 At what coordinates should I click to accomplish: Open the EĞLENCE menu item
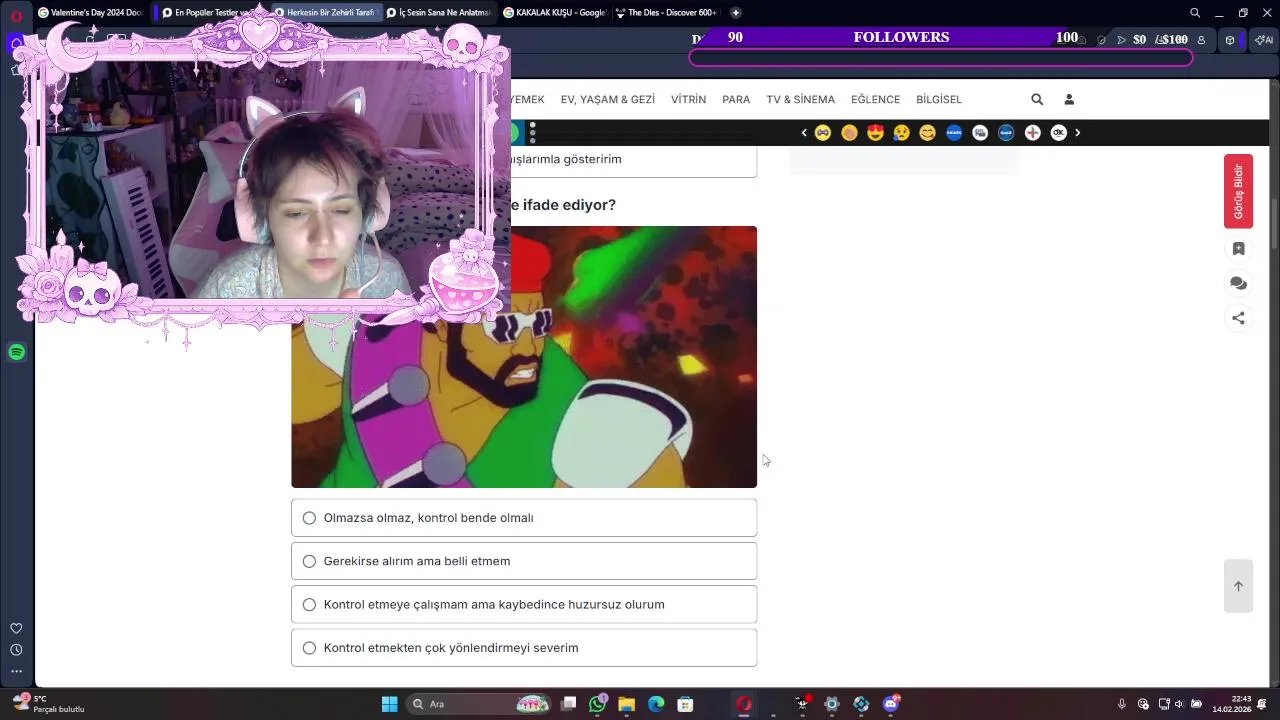[x=875, y=99]
